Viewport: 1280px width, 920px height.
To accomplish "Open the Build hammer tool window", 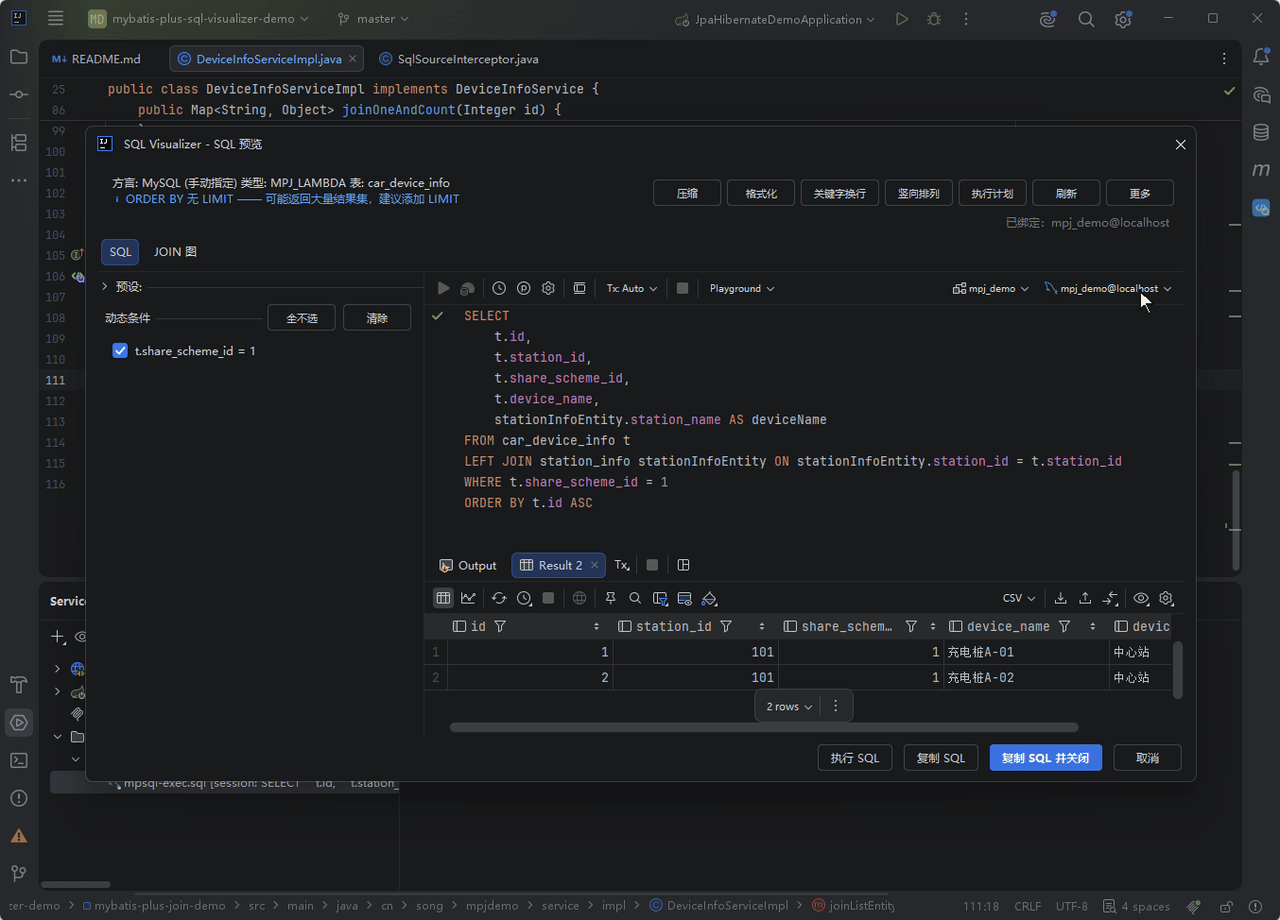I will (19, 684).
